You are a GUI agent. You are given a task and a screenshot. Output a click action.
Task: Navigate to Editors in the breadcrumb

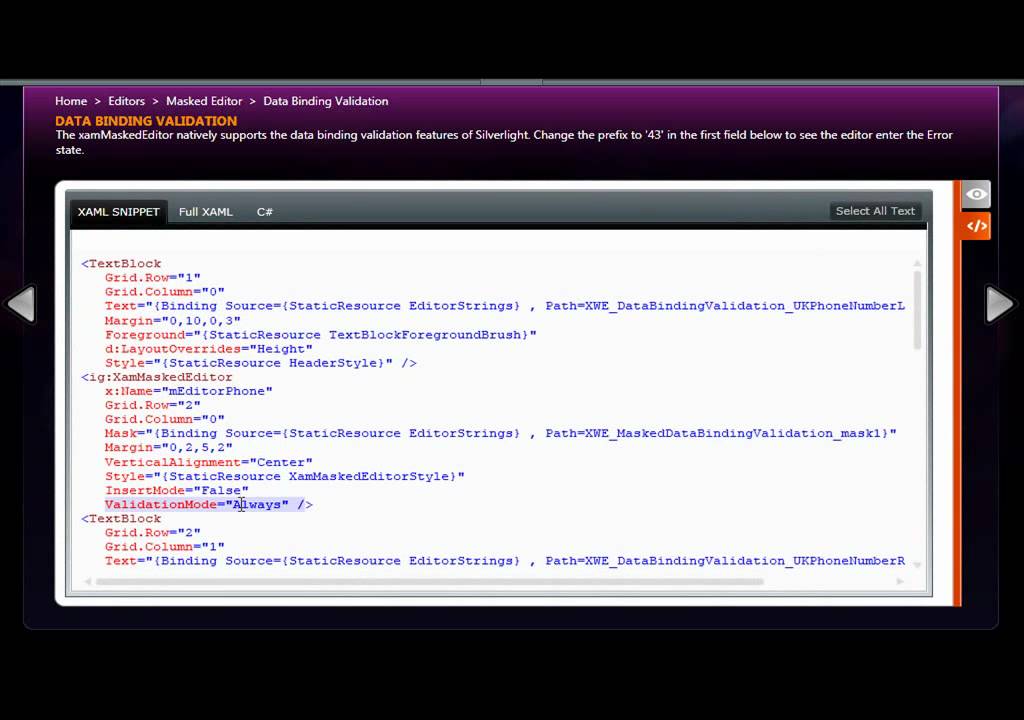click(x=127, y=101)
